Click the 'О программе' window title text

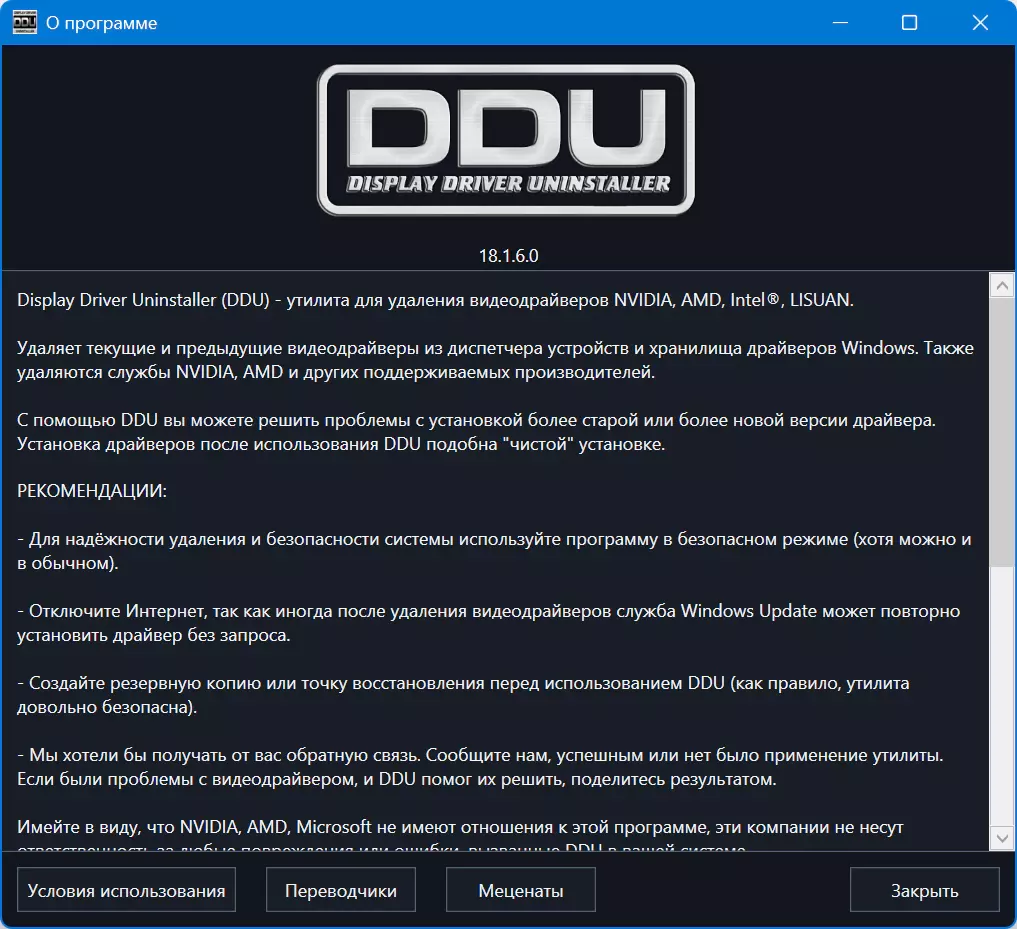[101, 23]
